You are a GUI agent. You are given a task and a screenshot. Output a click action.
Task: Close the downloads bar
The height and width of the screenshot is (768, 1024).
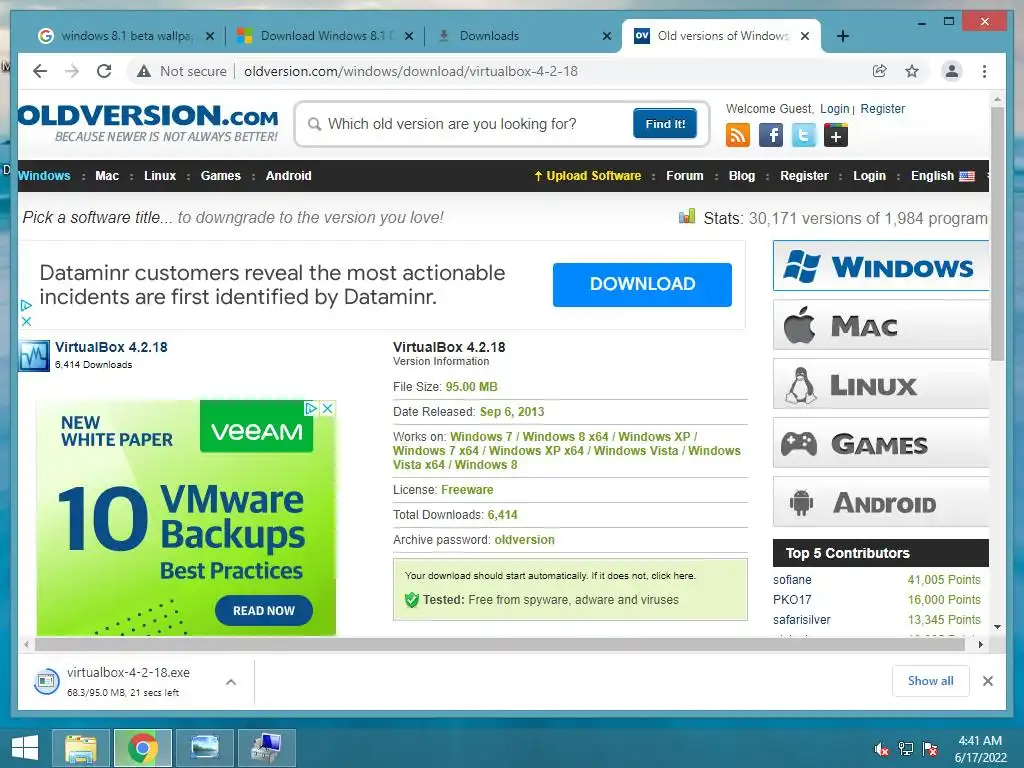click(987, 681)
